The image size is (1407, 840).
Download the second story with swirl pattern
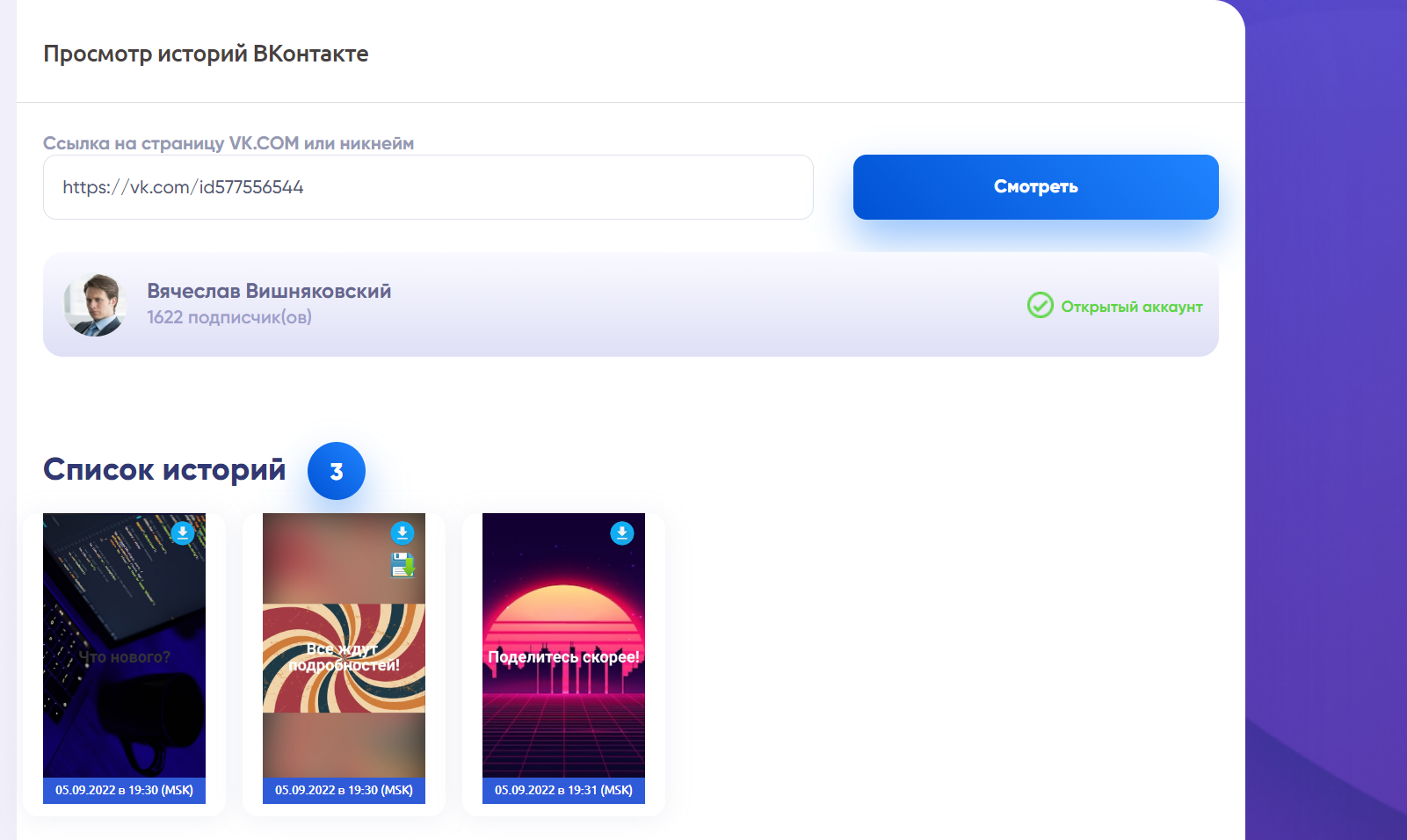click(x=403, y=533)
